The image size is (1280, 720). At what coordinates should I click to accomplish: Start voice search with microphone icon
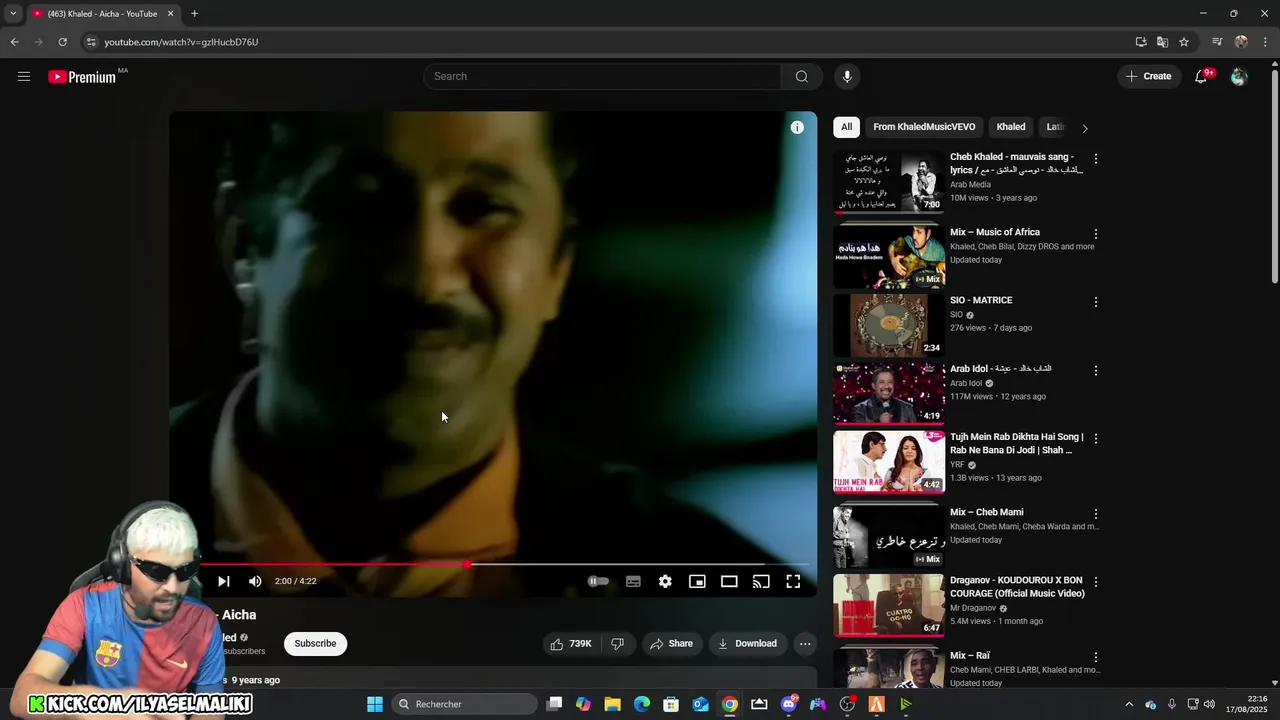tap(847, 77)
